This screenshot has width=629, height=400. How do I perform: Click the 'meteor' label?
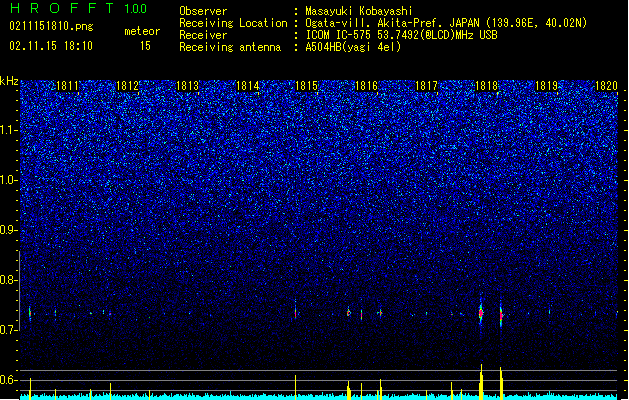tap(142, 31)
